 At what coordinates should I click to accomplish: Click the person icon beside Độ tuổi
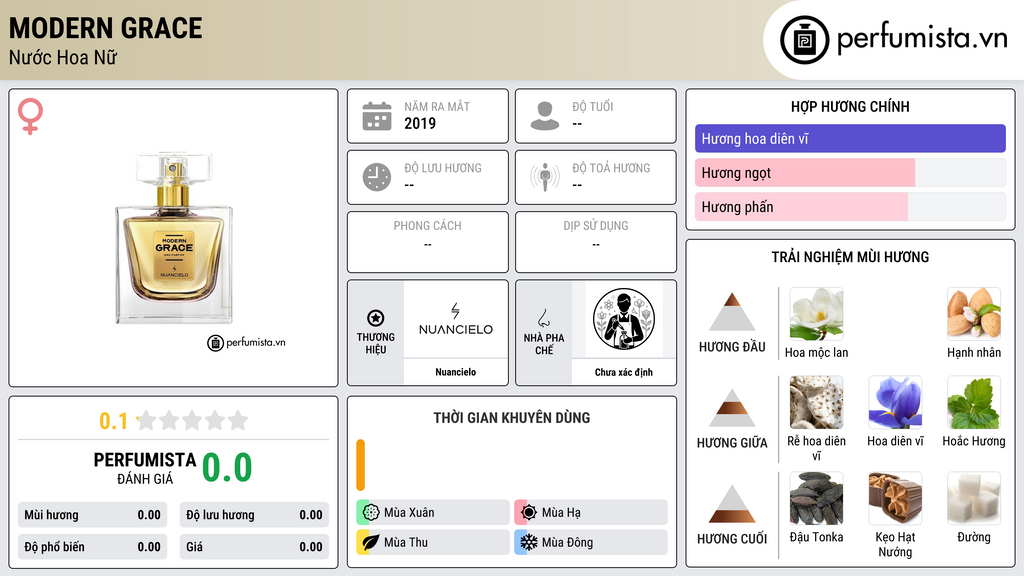[545, 116]
